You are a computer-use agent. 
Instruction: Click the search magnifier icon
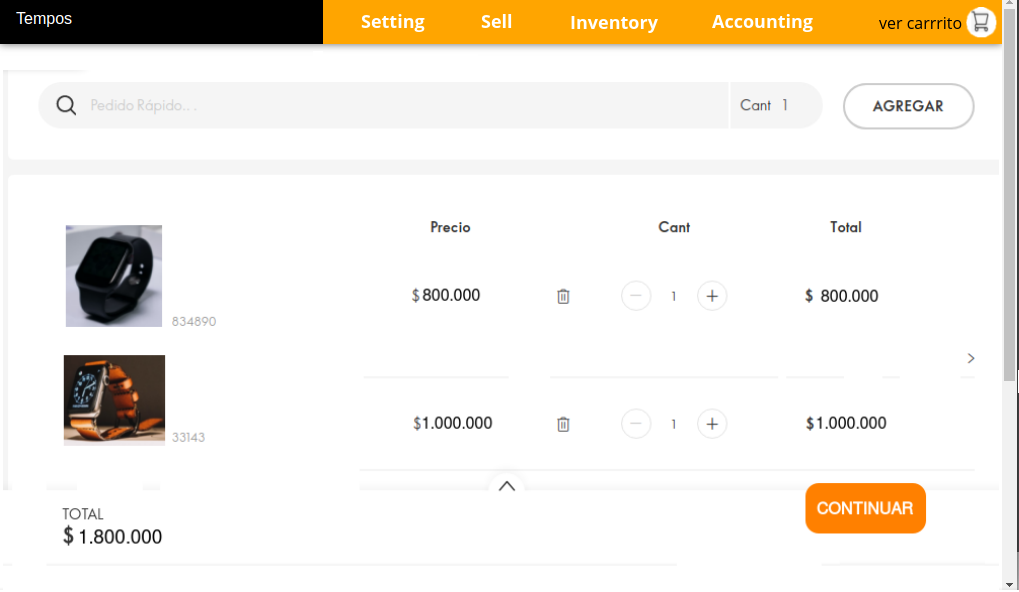click(66, 106)
